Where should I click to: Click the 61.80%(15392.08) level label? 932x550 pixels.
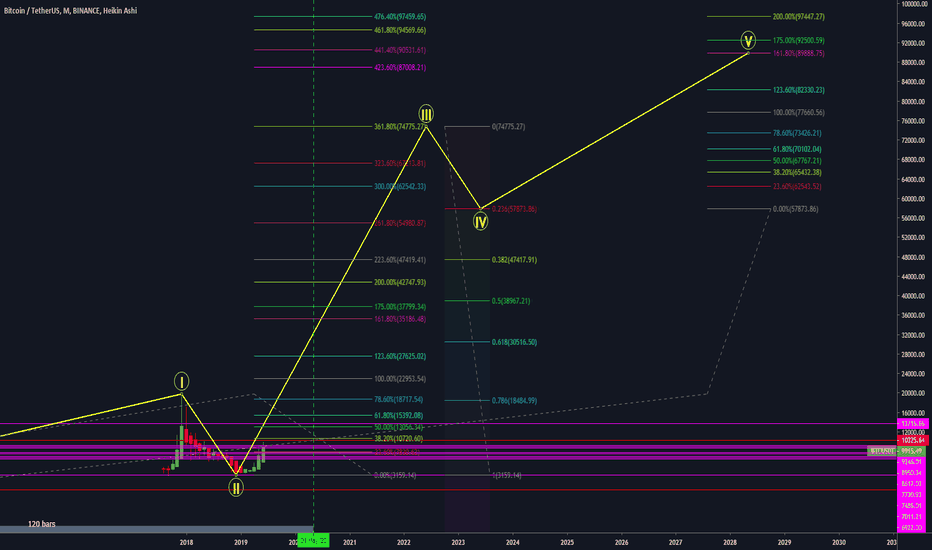coord(399,416)
